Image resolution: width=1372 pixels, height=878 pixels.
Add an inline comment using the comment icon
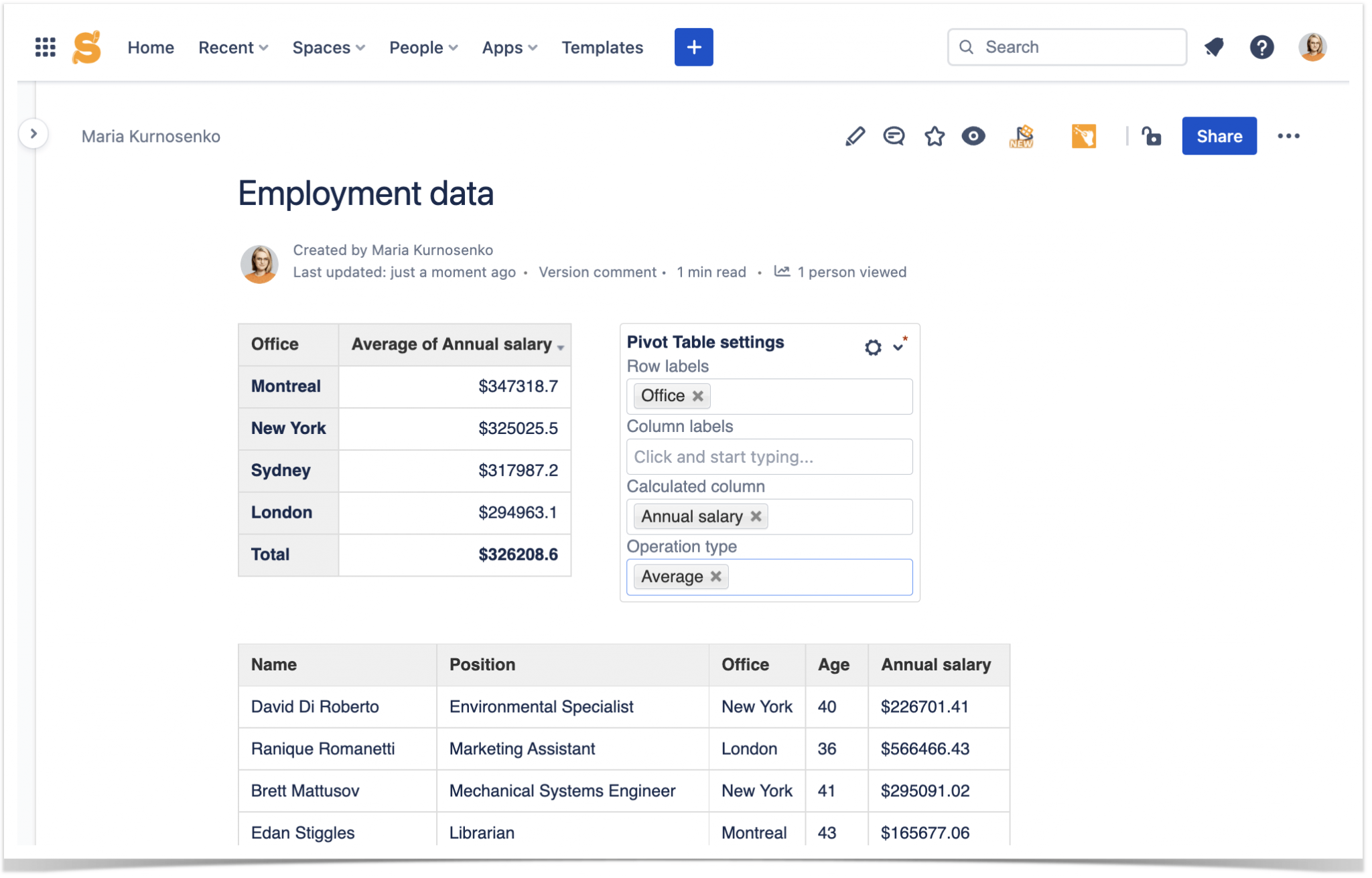tap(894, 136)
